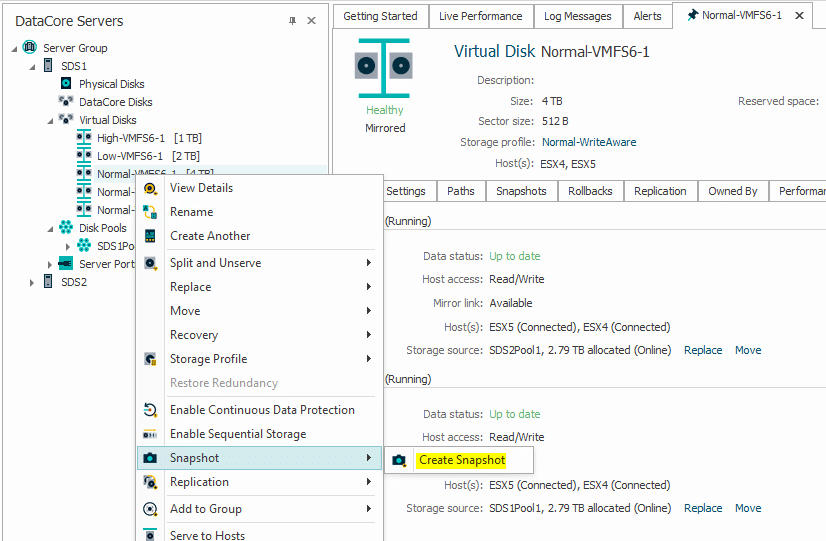826x541 pixels.
Task: Collapse the Server Group tree node
Action: click(14, 49)
